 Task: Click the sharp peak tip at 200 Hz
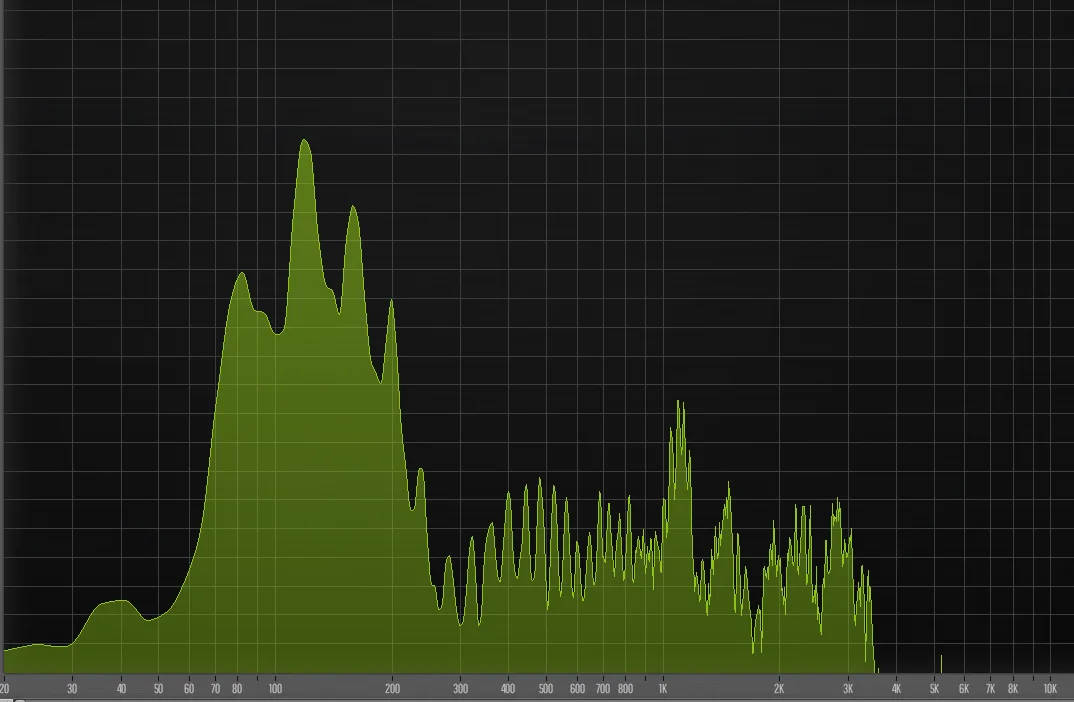(x=391, y=300)
